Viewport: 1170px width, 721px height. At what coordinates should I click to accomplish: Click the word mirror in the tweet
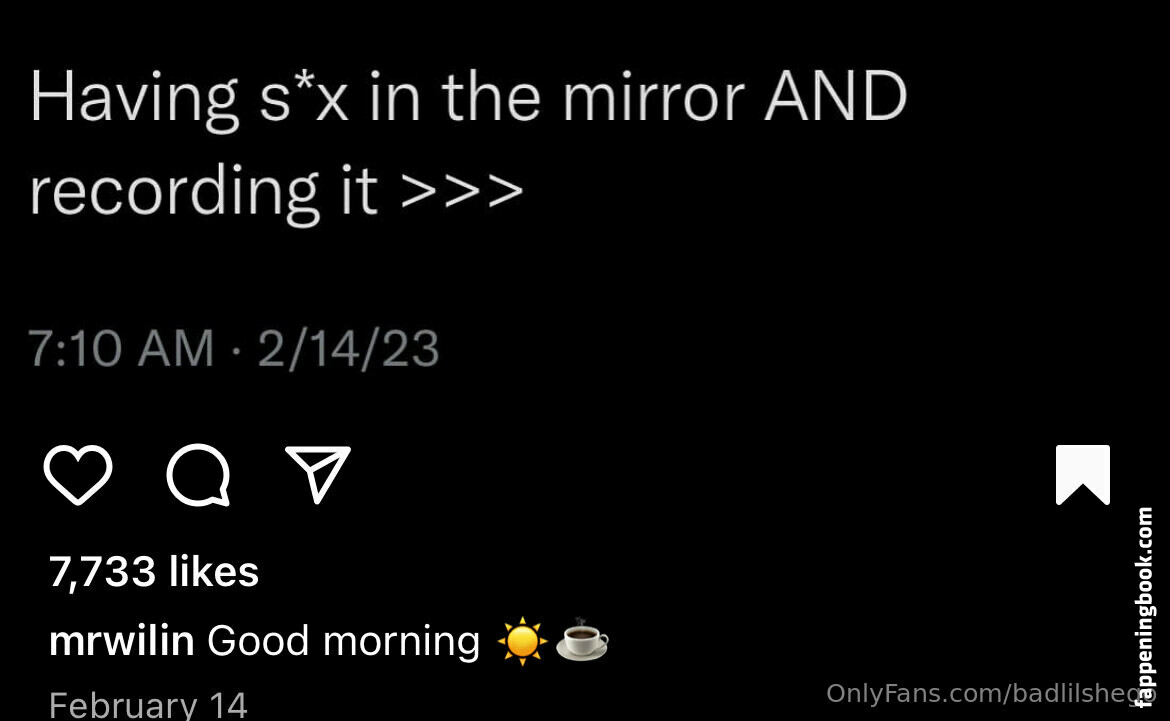coord(654,98)
